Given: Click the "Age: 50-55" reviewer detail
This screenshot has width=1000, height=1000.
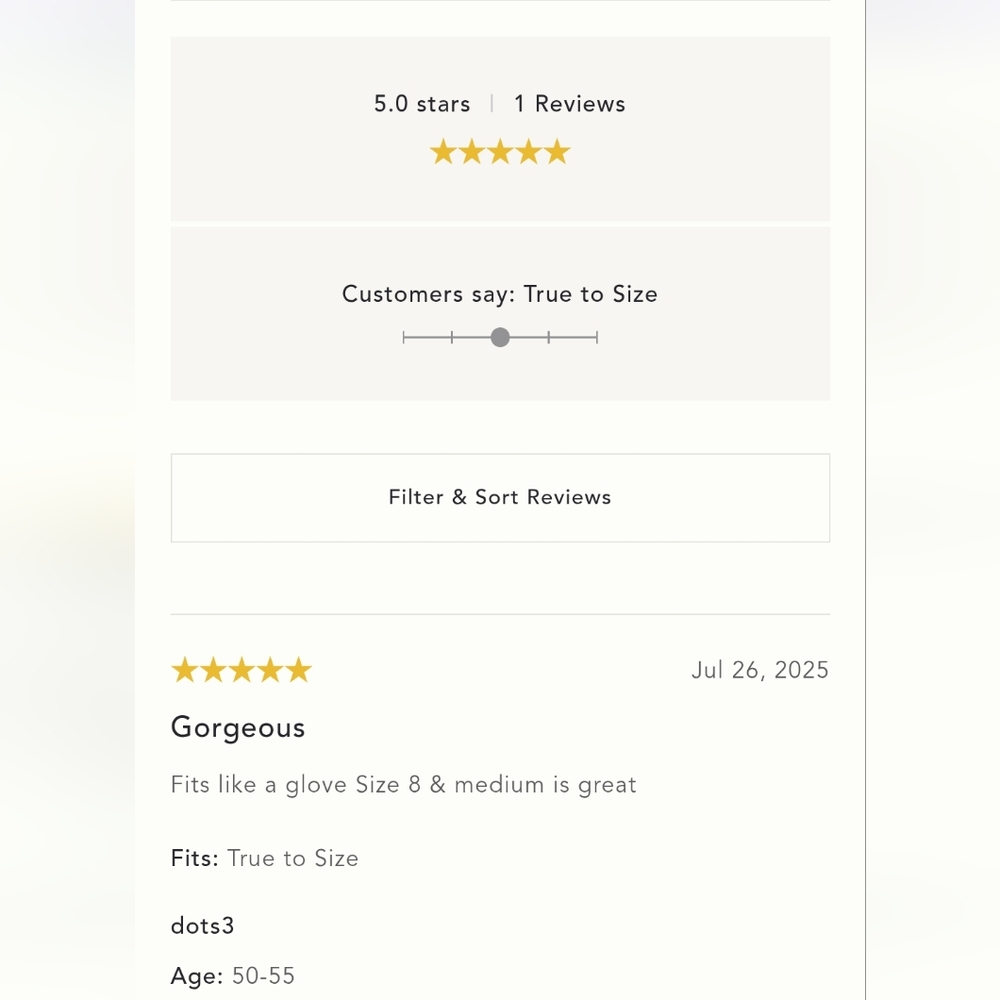Looking at the screenshot, I should 233,976.
